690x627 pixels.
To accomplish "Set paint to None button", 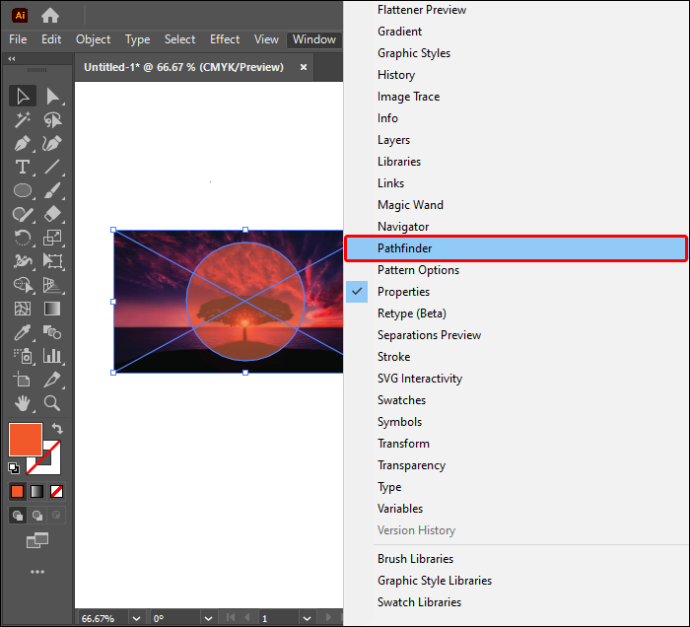I will pyautogui.click(x=56, y=491).
